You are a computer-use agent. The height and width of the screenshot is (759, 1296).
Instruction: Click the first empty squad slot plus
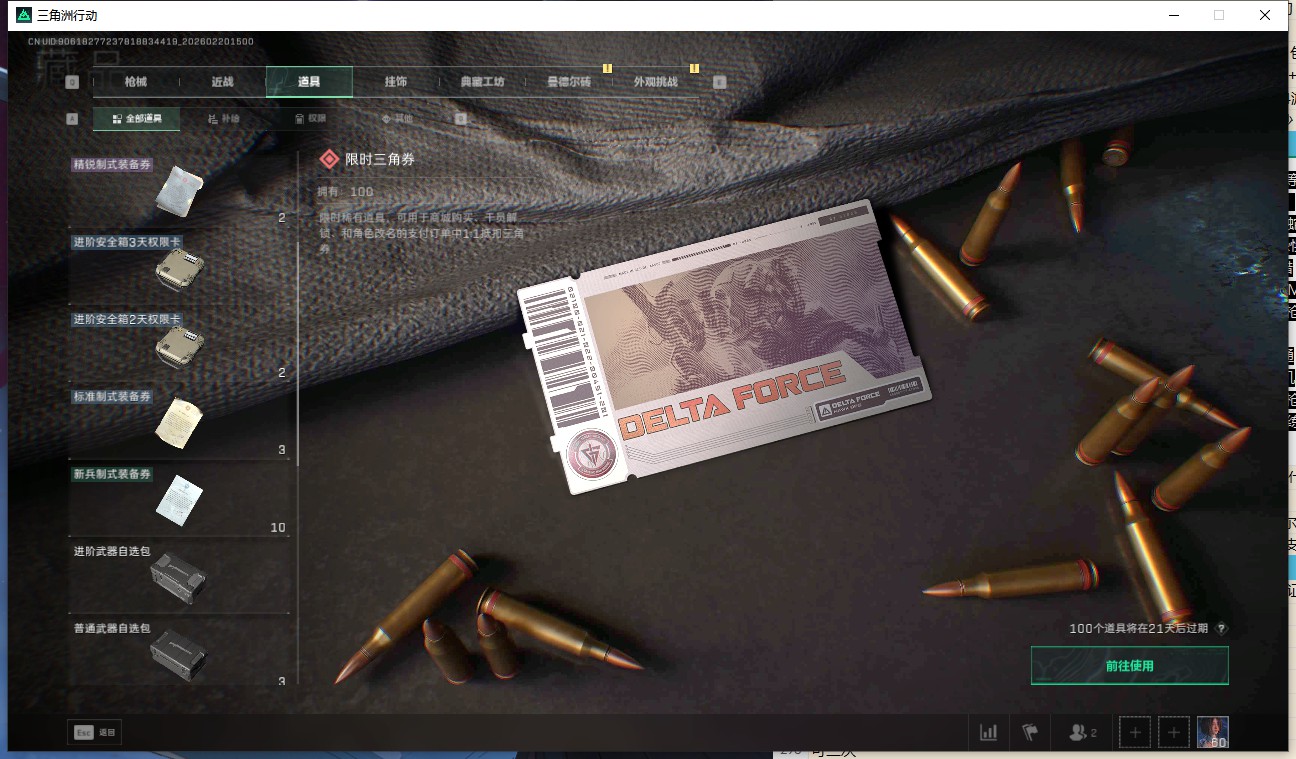point(1135,732)
